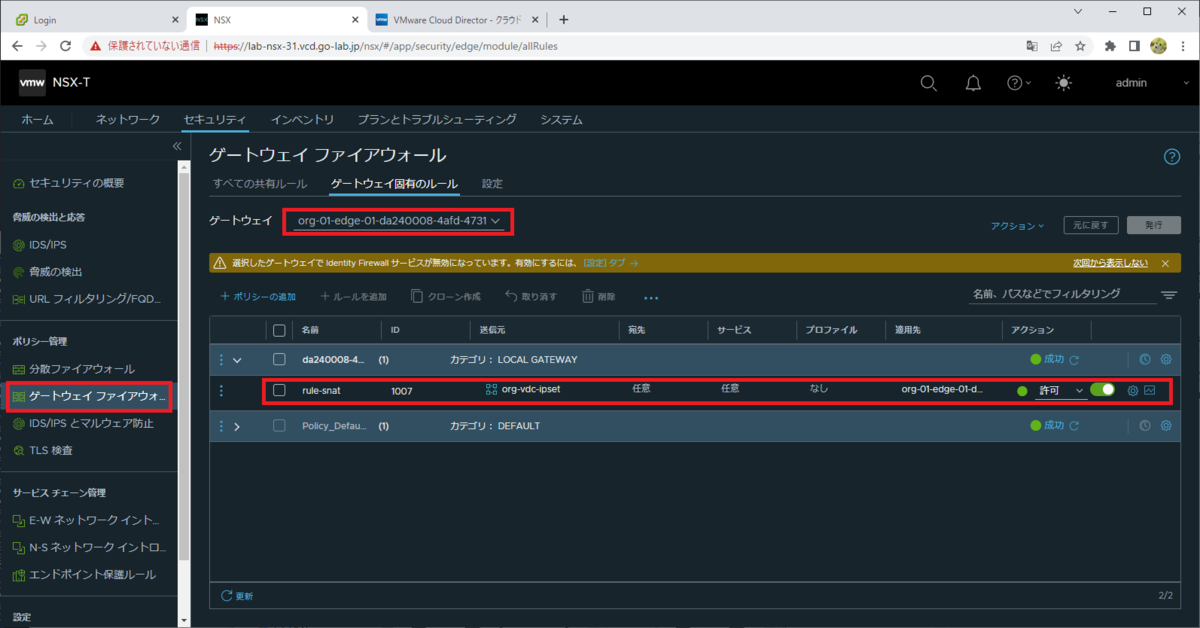
Task: Open the システム top menu
Action: coord(561,120)
